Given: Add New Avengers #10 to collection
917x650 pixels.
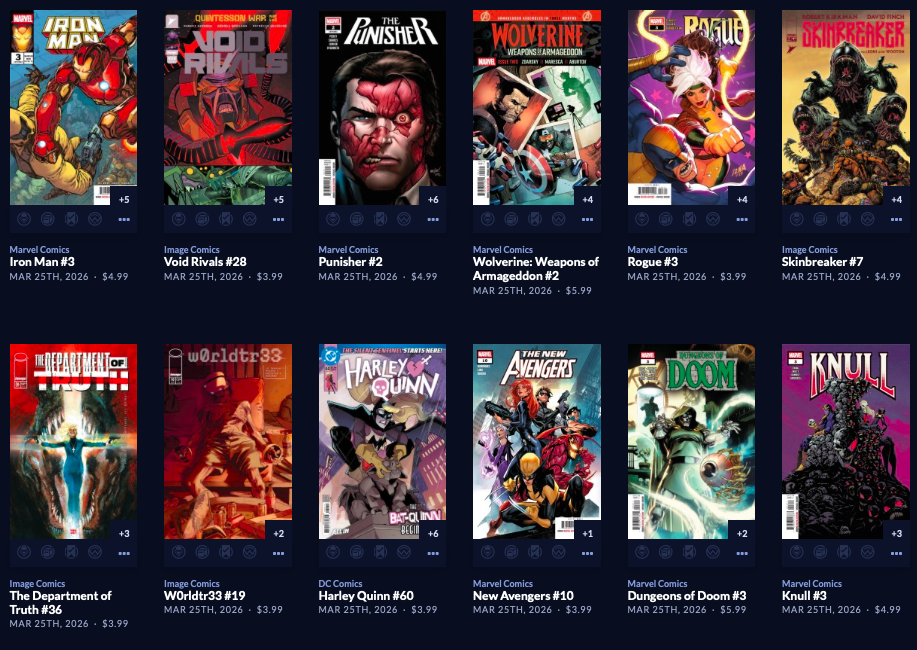Looking at the screenshot, I should (x=511, y=553).
